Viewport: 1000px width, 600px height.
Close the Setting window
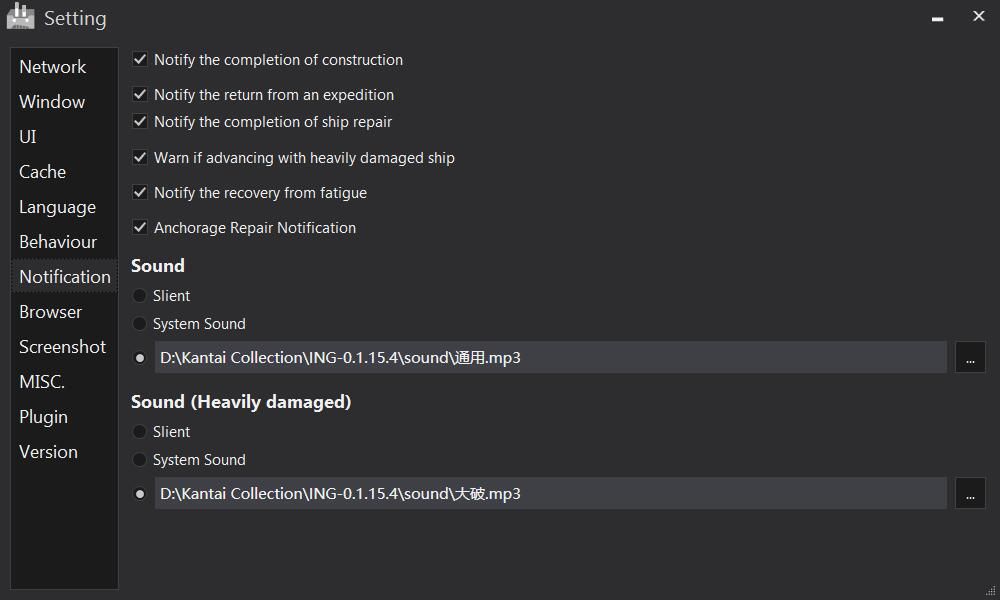pos(978,16)
